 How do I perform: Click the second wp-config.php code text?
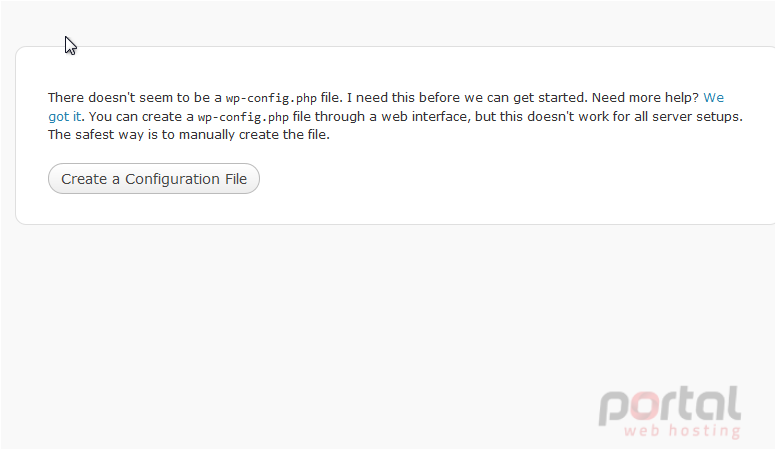(243, 117)
